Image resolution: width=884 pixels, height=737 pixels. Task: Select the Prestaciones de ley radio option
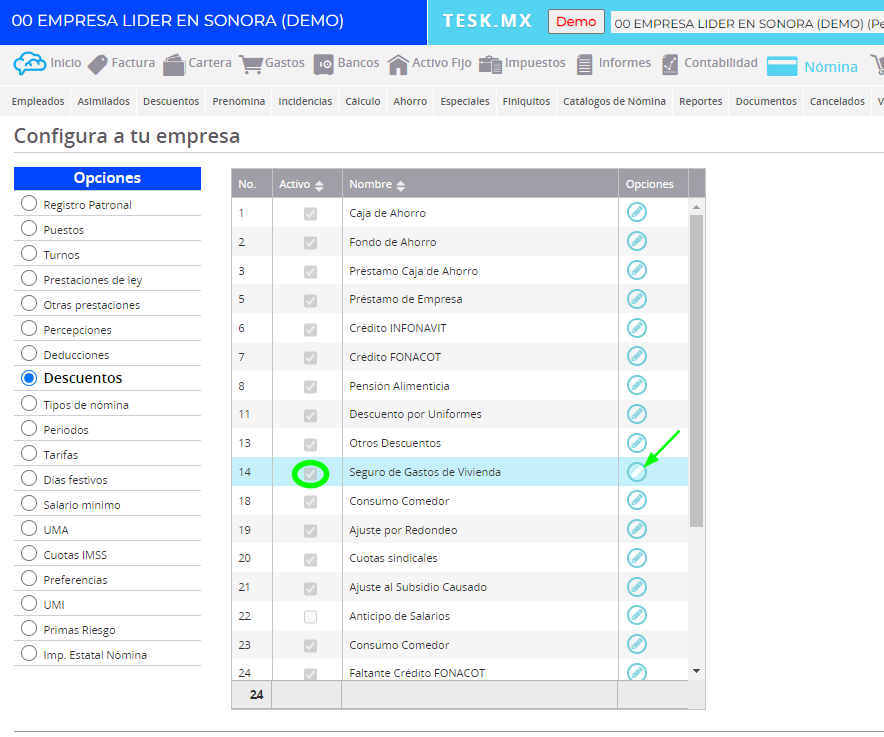[x=29, y=279]
